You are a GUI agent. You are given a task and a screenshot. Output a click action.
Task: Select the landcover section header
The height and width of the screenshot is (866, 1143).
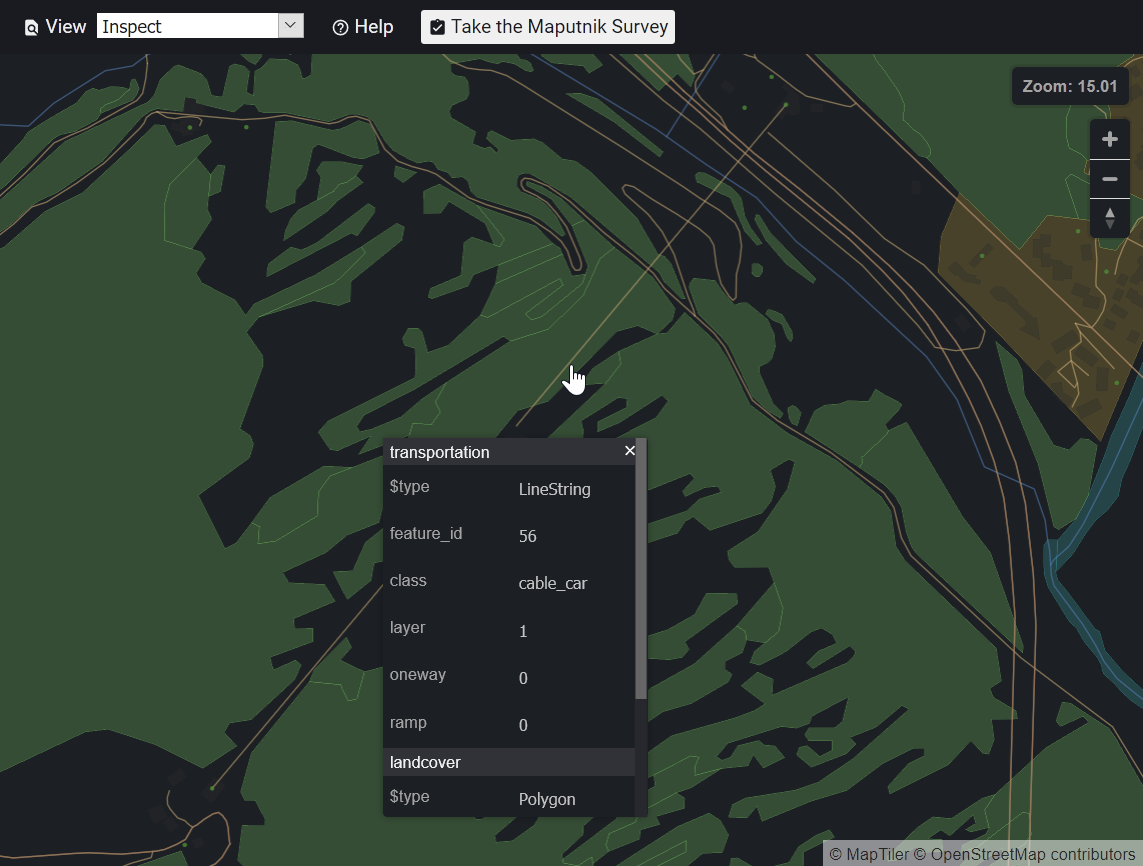pyautogui.click(x=425, y=762)
